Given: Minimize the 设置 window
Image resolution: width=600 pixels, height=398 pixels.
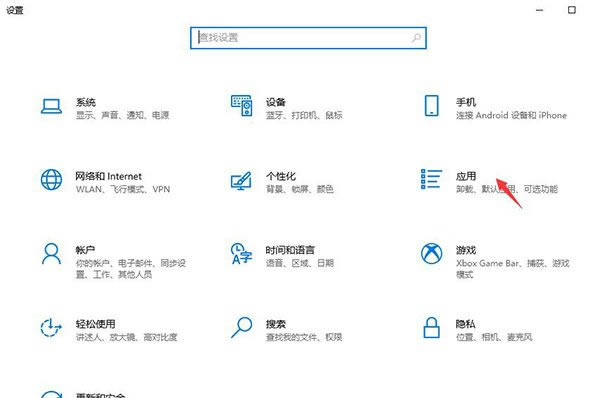Looking at the screenshot, I should pos(540,10).
